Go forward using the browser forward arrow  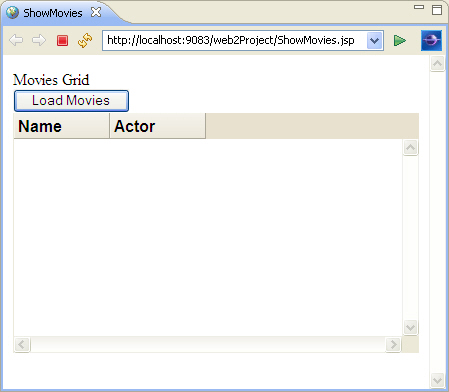(39, 40)
